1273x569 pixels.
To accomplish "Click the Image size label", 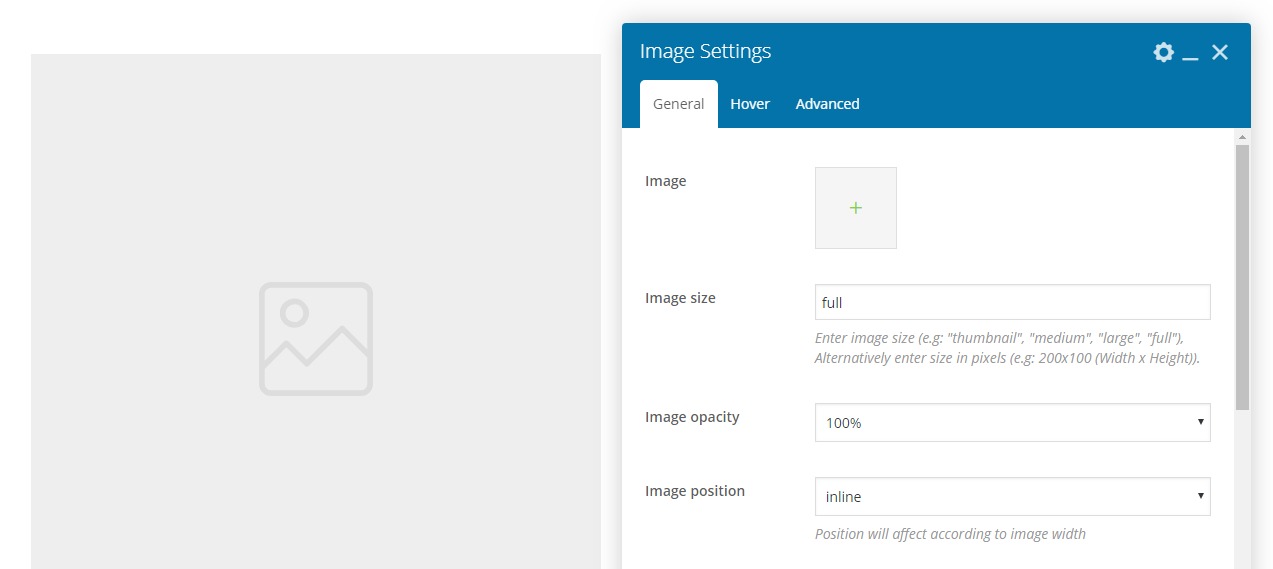I will [x=680, y=298].
